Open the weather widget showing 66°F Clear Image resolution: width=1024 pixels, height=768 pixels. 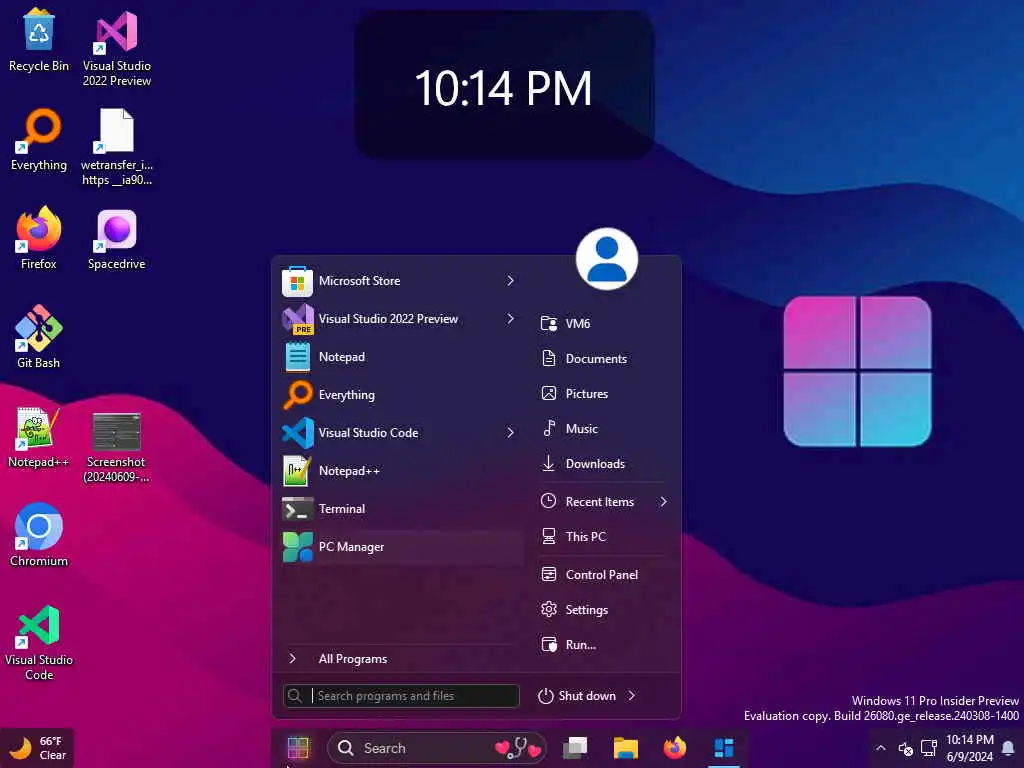pyautogui.click(x=37, y=748)
